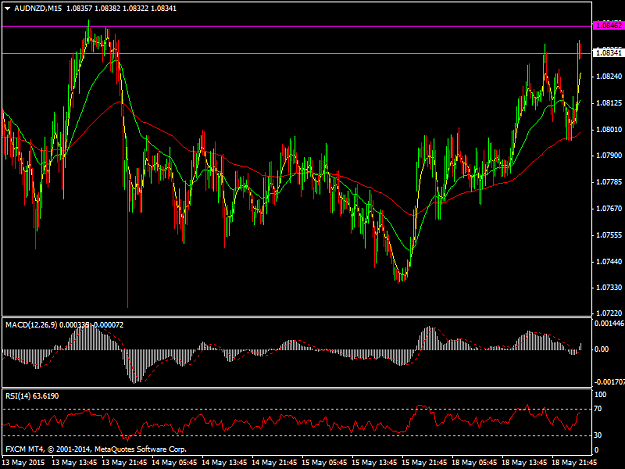Select the RSI level 100 label
The height and width of the screenshot is (469, 625).
coord(600,394)
